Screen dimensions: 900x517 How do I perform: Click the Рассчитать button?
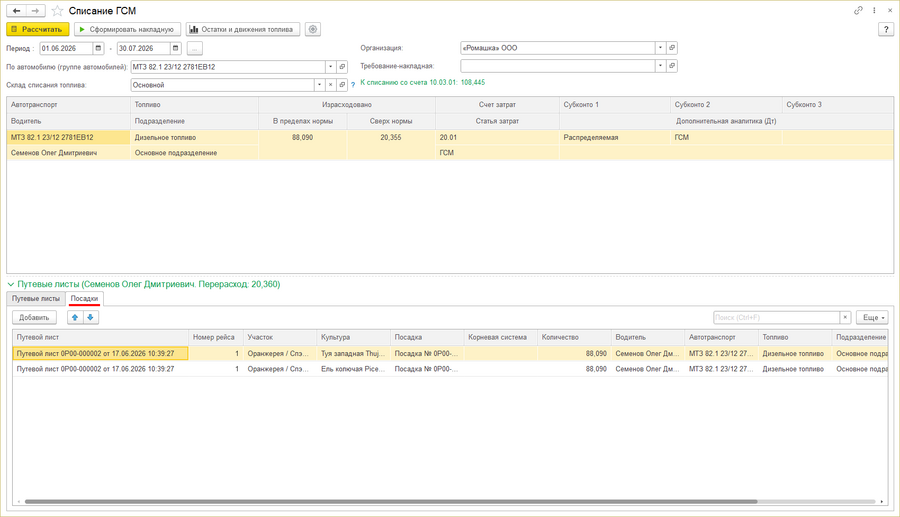click(x=38, y=29)
